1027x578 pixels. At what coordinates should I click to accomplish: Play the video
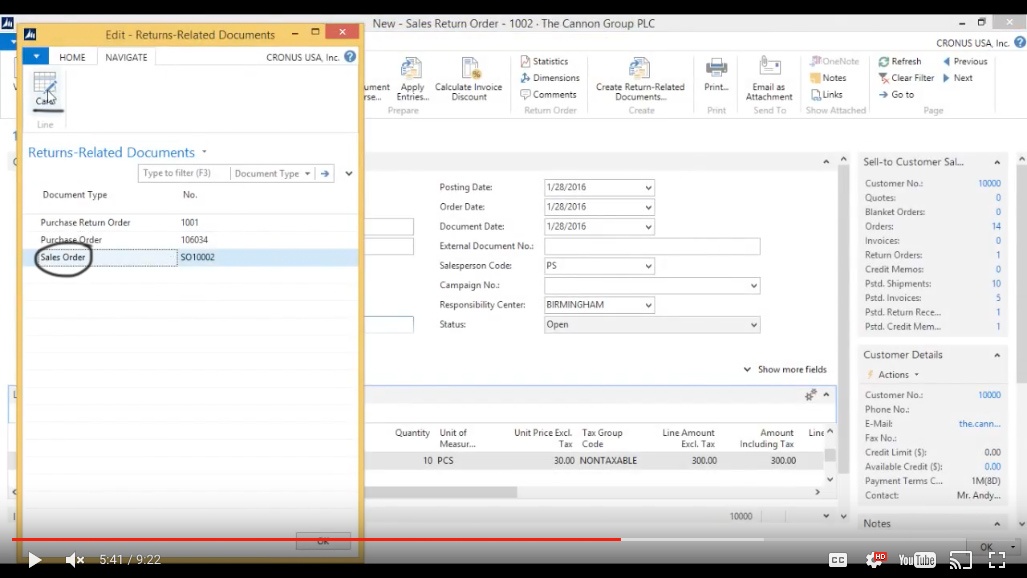point(34,560)
